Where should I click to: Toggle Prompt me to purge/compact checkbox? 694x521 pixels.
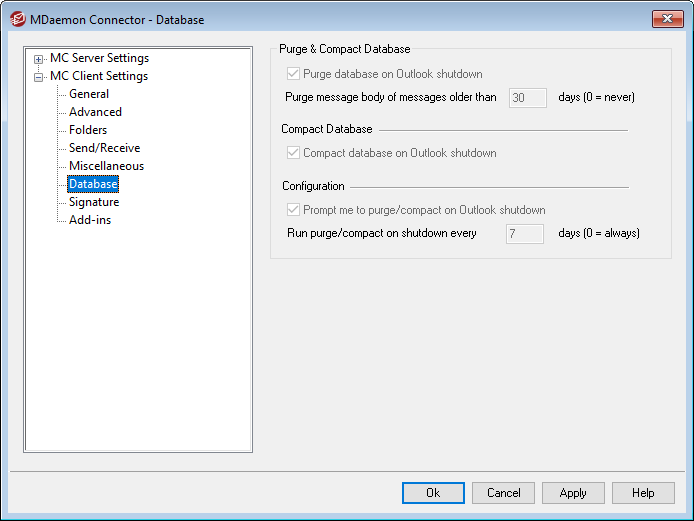click(x=293, y=210)
